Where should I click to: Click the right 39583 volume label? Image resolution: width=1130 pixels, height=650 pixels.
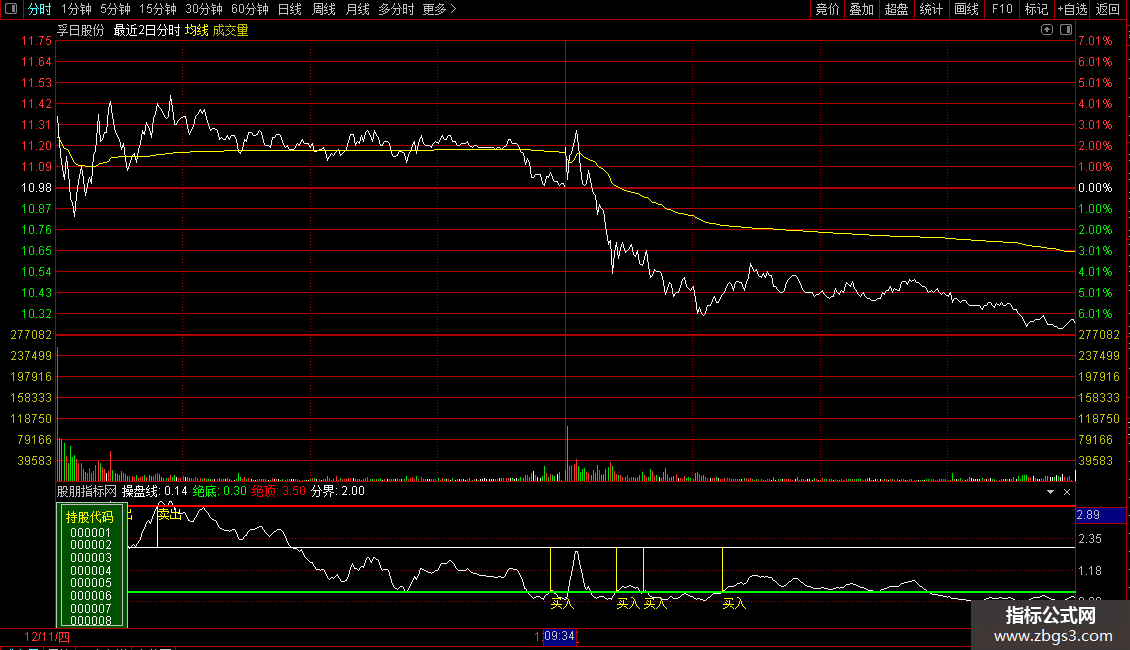coord(1095,460)
